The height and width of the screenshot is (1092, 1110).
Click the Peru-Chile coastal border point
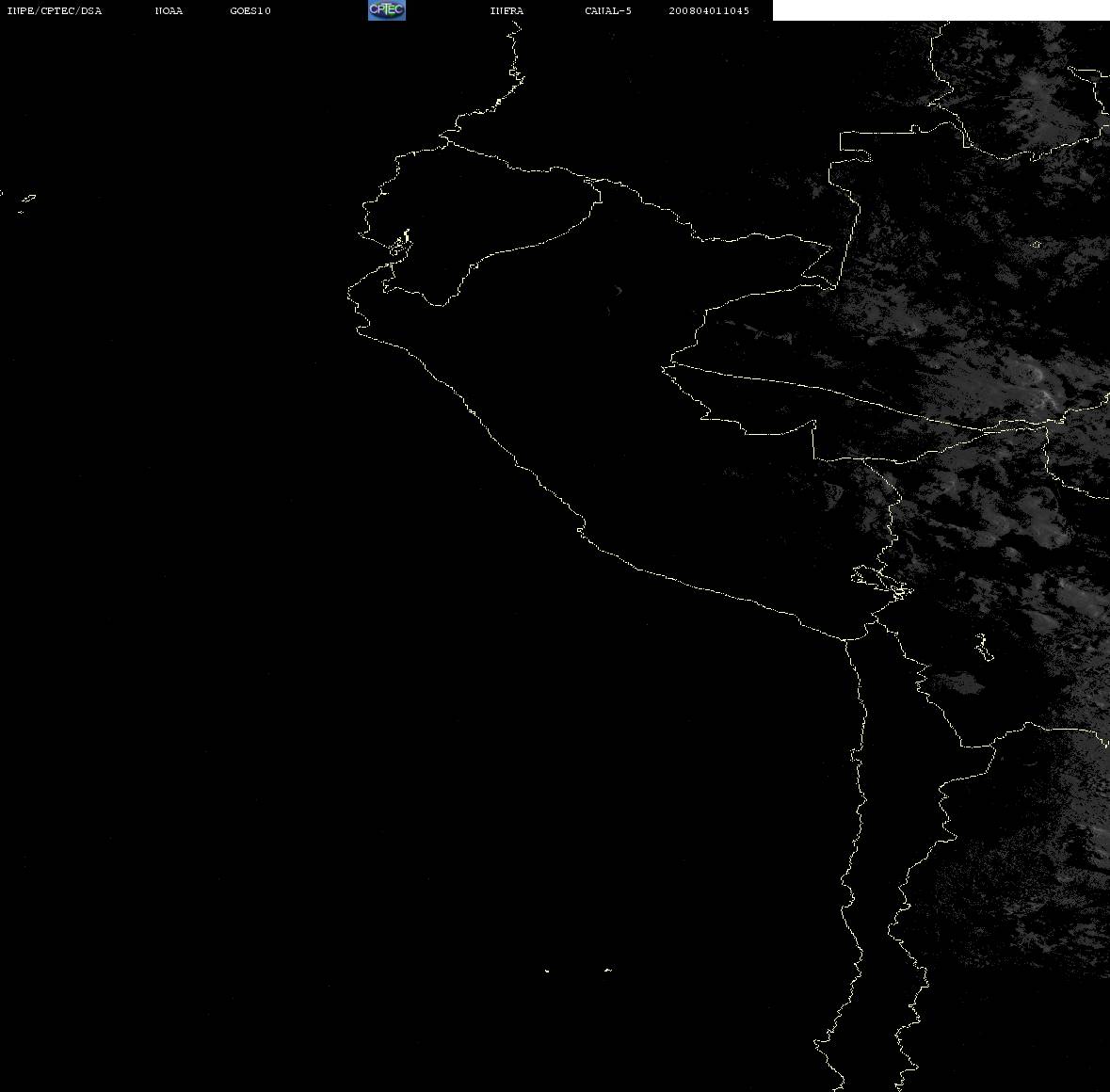coord(845,639)
